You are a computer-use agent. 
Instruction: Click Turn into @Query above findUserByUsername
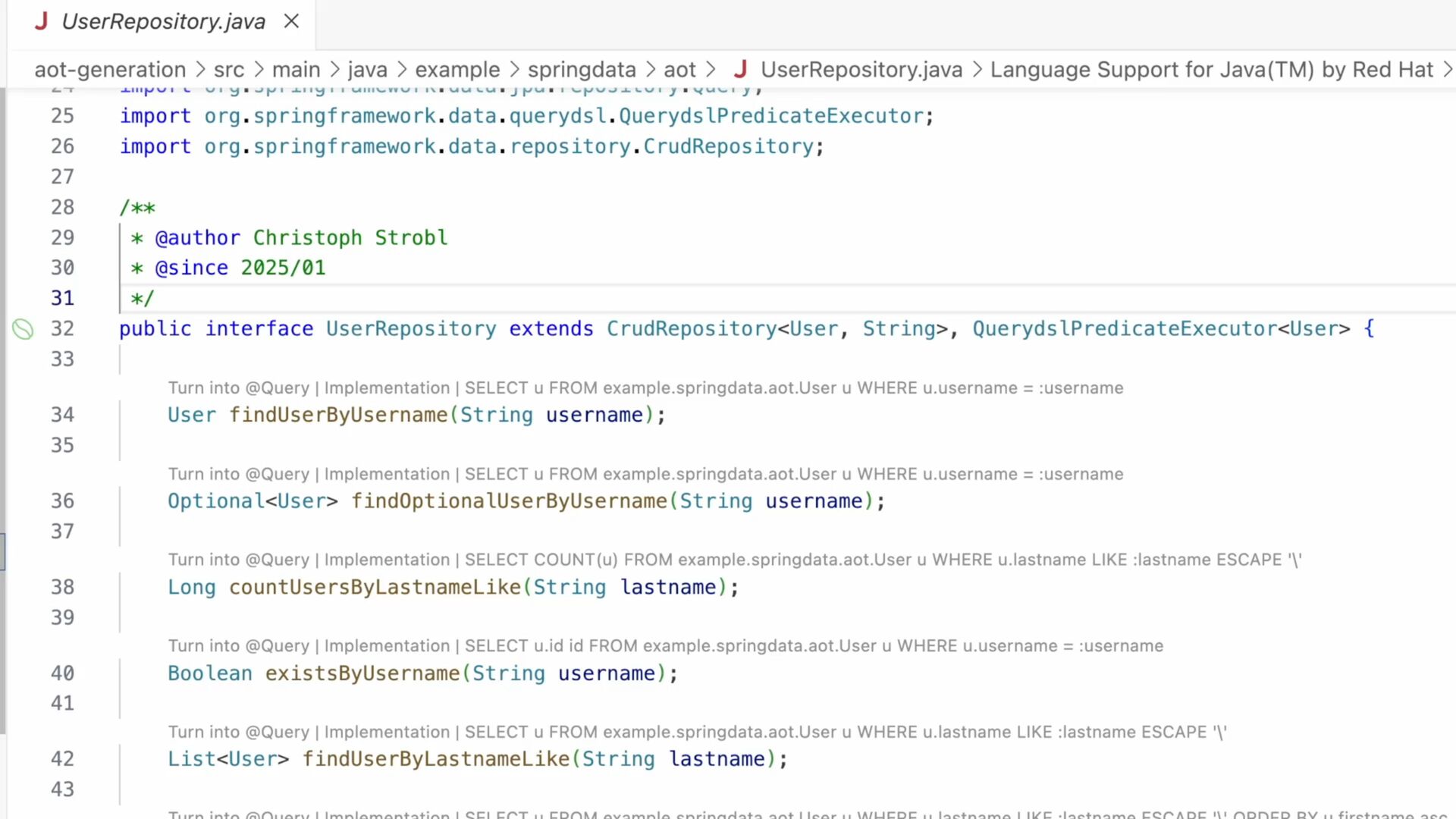[238, 388]
